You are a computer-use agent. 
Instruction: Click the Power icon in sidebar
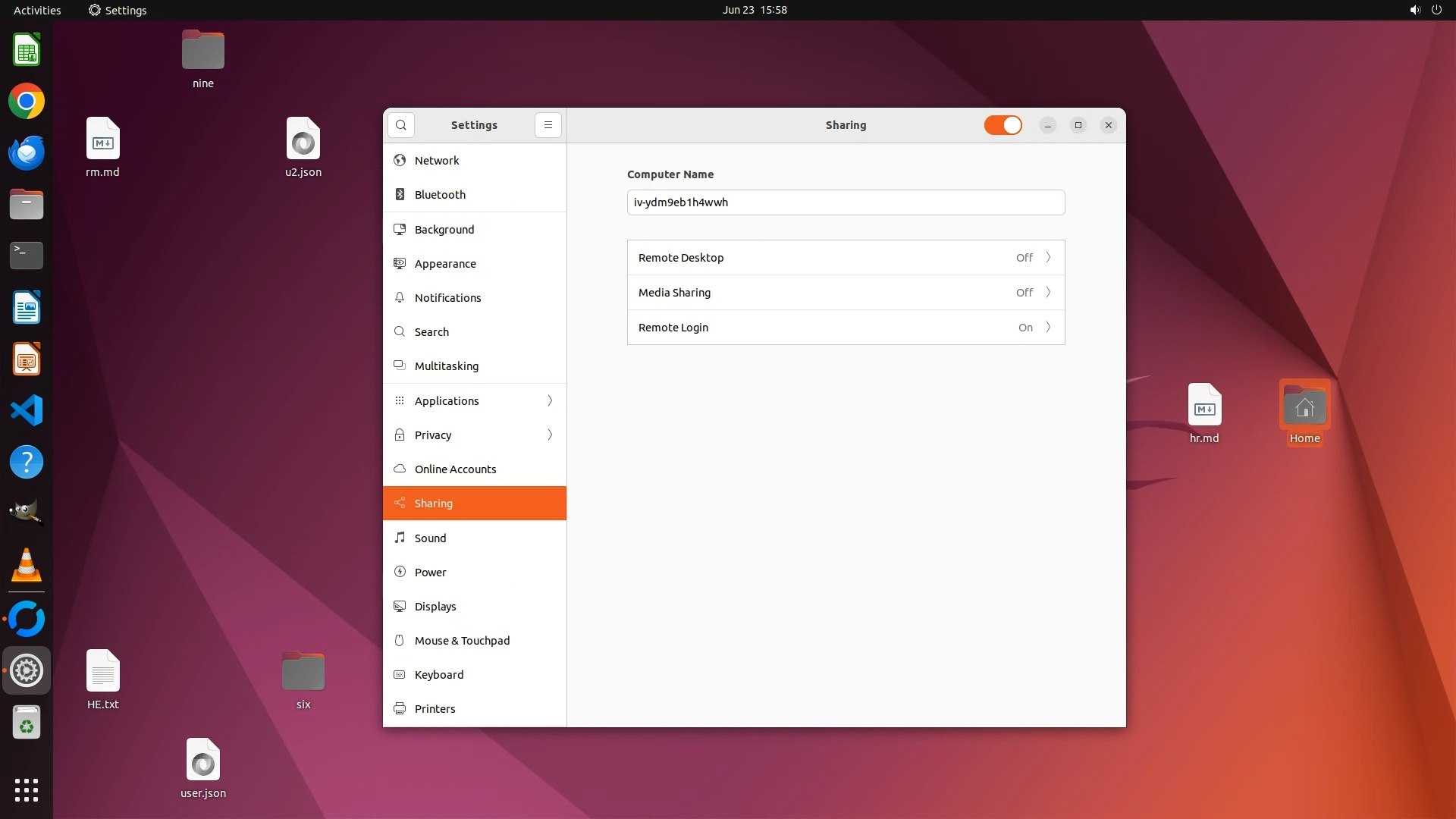pos(400,572)
